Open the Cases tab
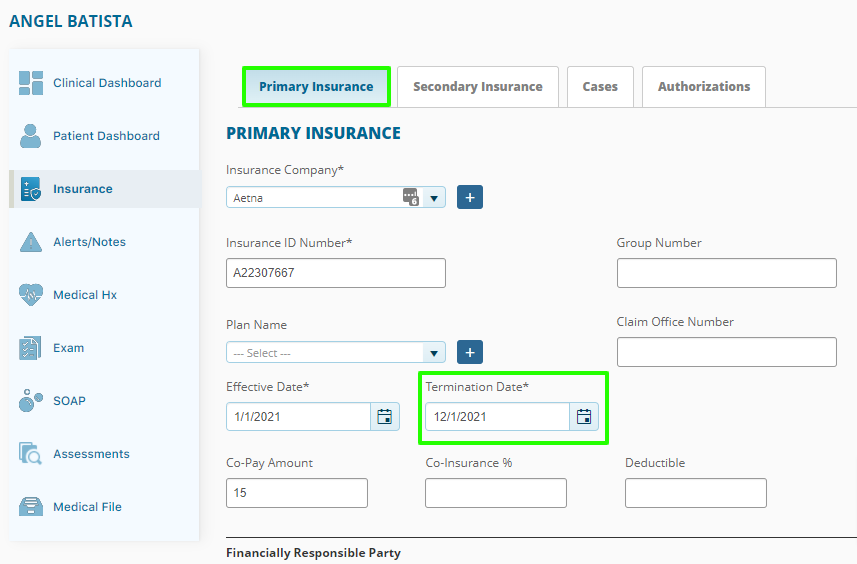The height and width of the screenshot is (564, 857). click(x=600, y=87)
